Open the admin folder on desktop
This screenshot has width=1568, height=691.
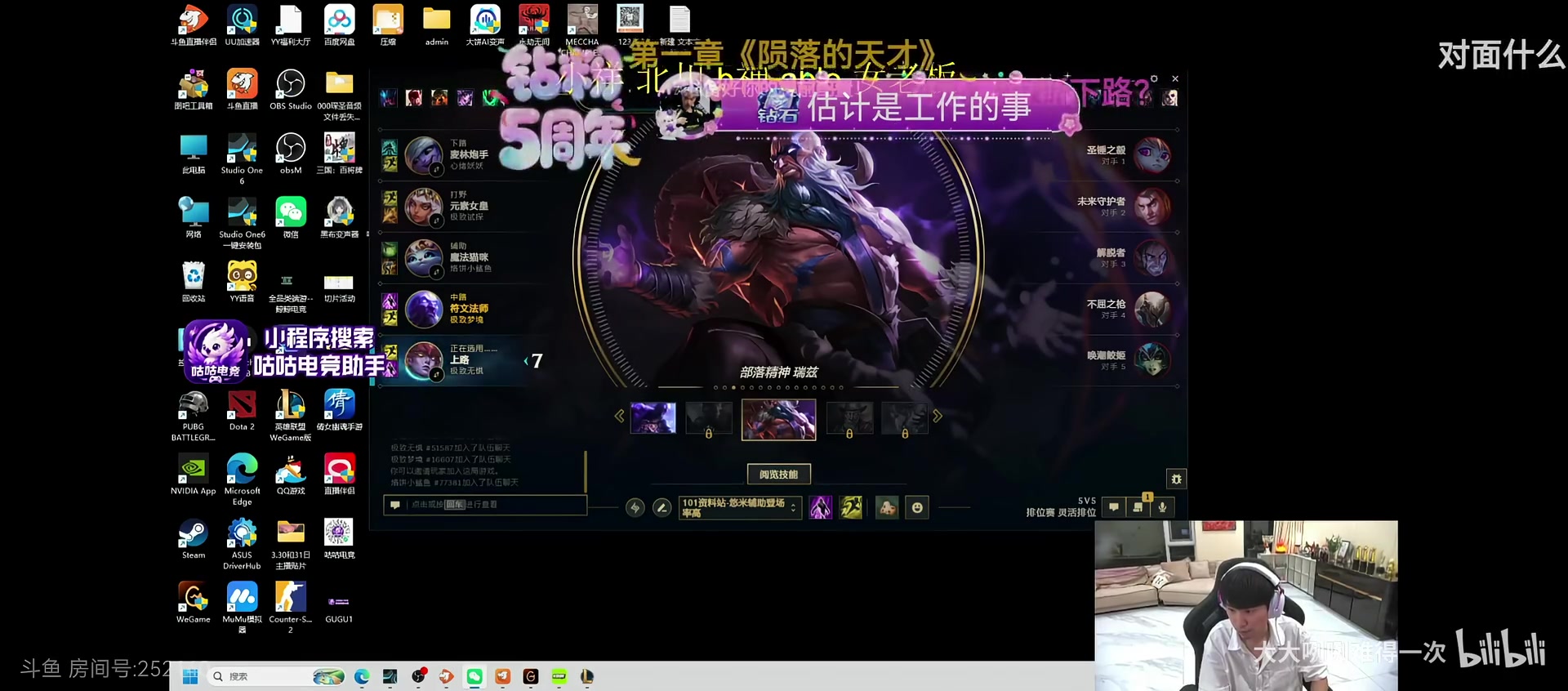pos(437,25)
